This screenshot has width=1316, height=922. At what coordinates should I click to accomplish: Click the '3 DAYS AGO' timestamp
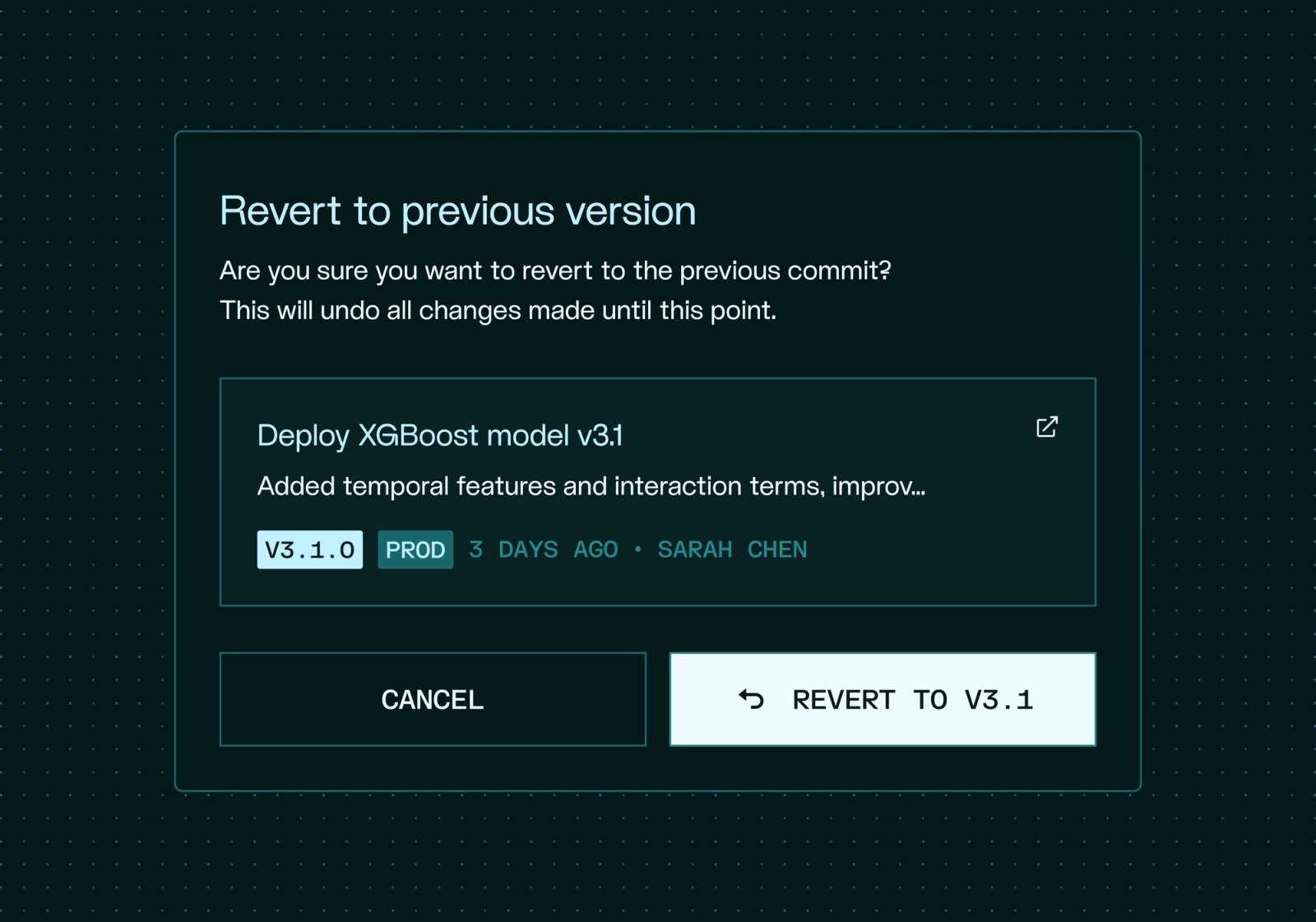544,549
